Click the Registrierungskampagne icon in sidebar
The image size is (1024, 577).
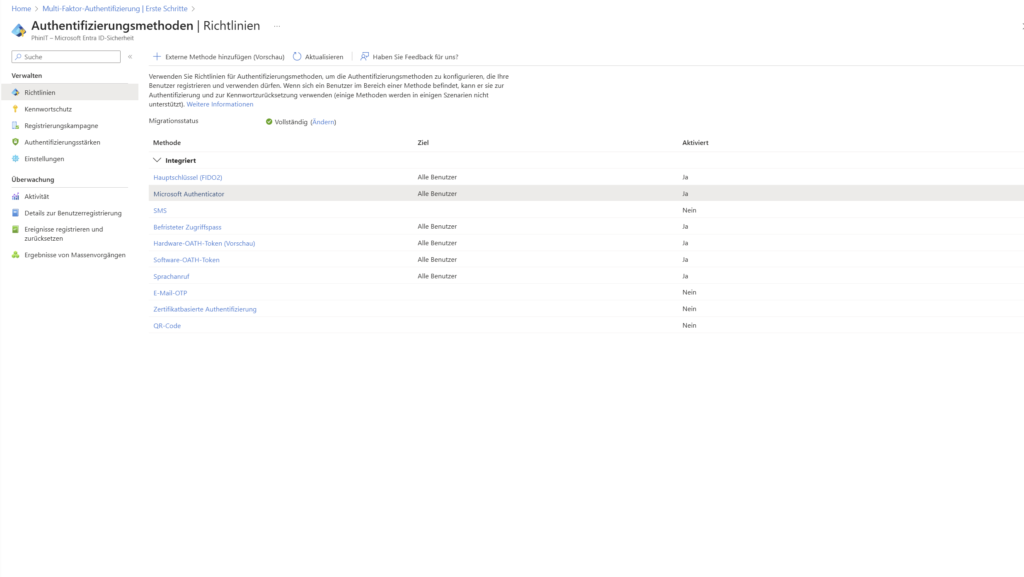tap(15, 126)
